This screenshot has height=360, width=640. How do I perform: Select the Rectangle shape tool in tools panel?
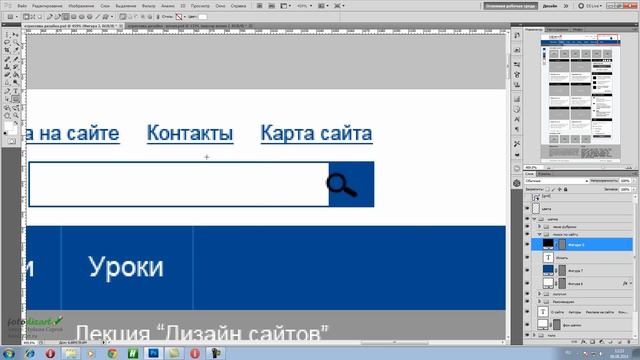click(16, 99)
